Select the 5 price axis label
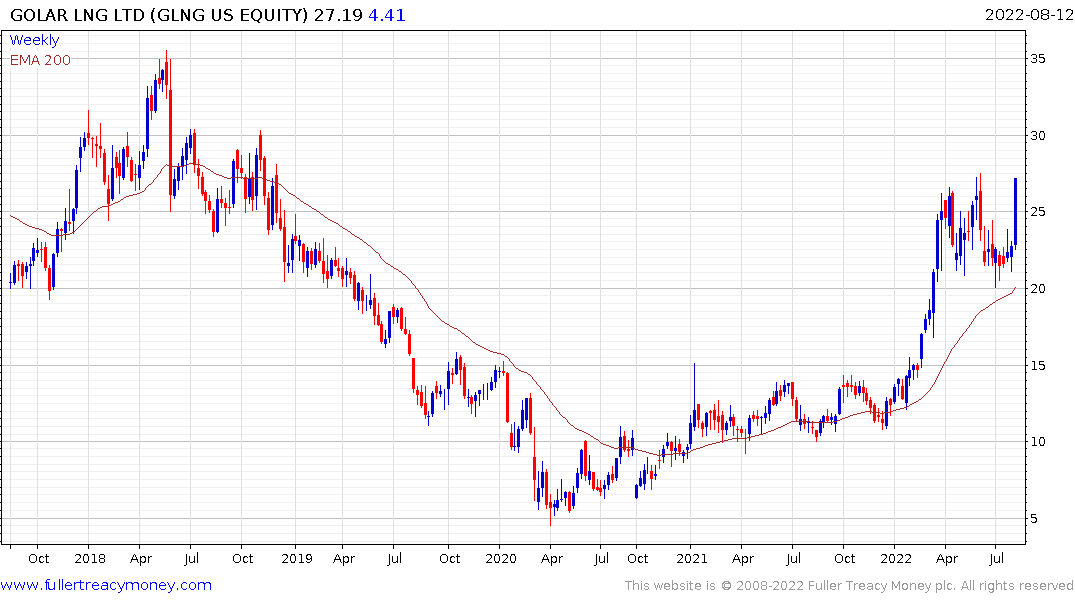The height and width of the screenshot is (600, 1075). point(1033,518)
